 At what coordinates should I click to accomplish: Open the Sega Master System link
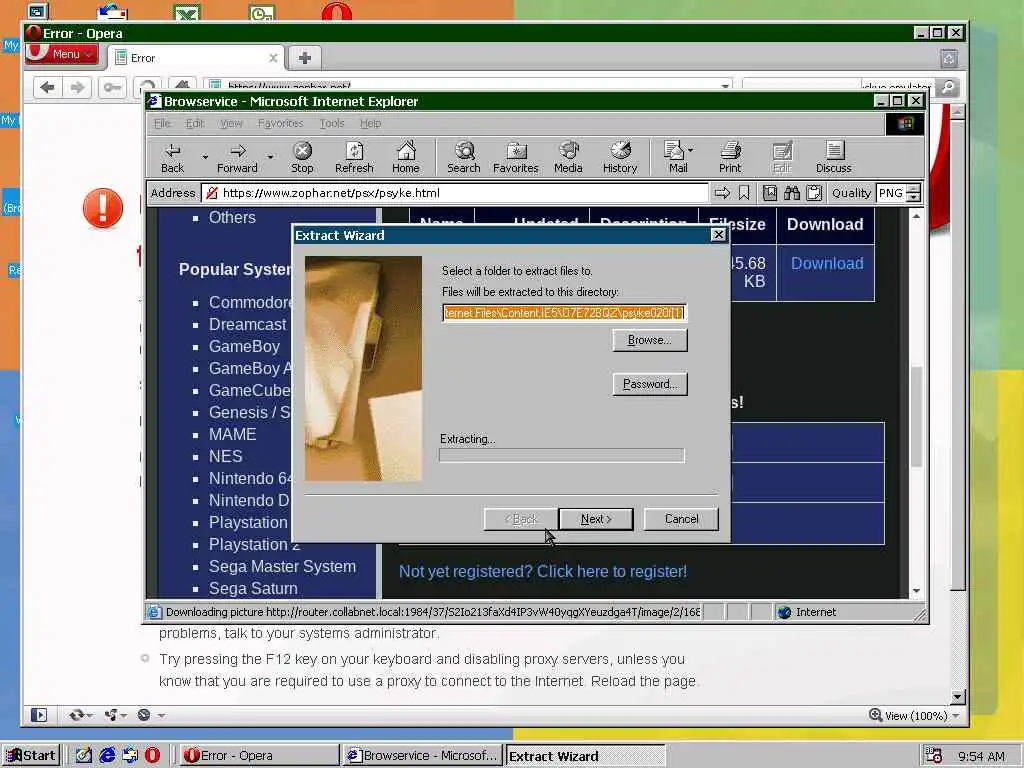click(282, 566)
